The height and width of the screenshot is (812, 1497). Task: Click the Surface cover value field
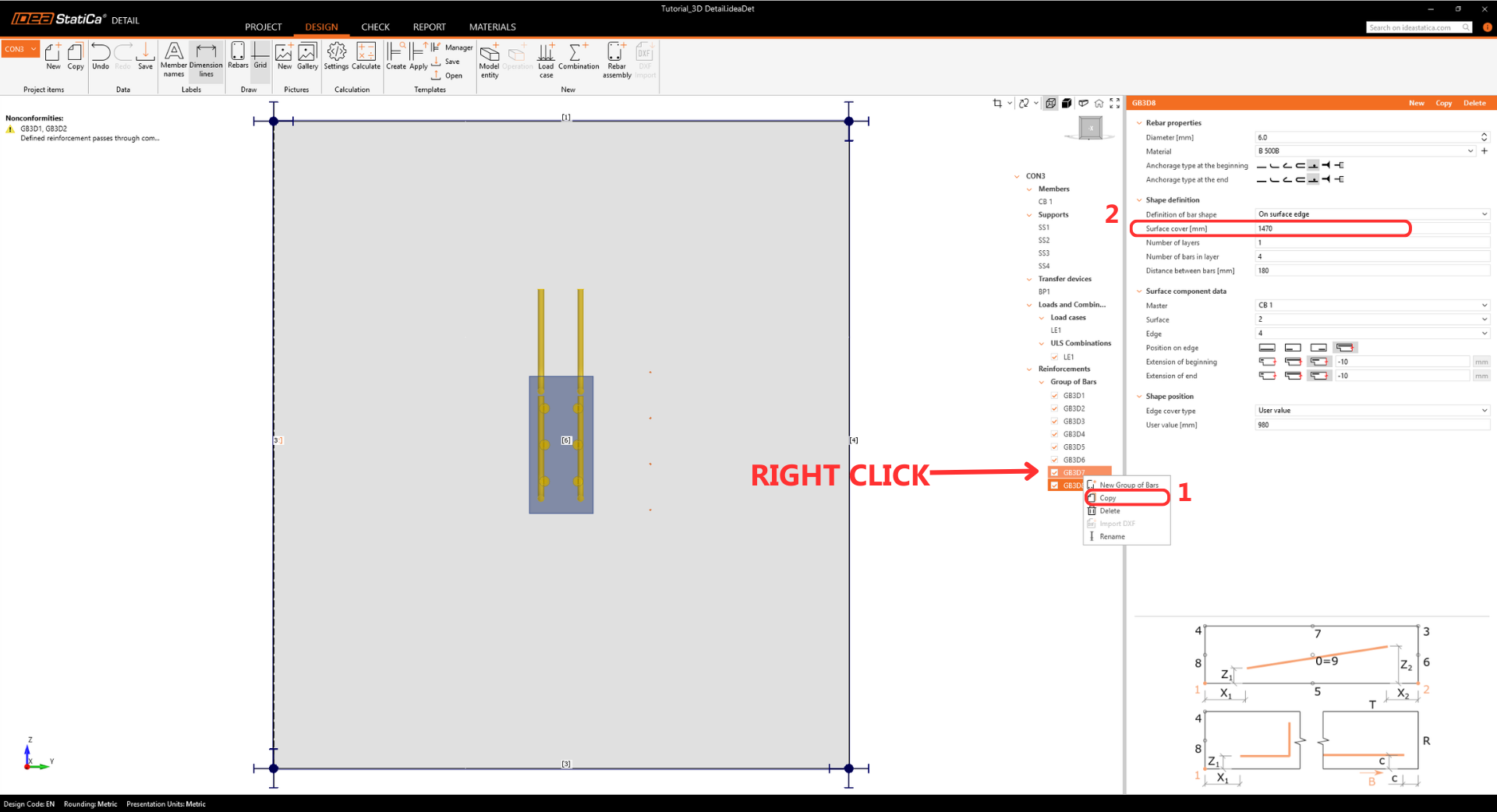click(1372, 228)
